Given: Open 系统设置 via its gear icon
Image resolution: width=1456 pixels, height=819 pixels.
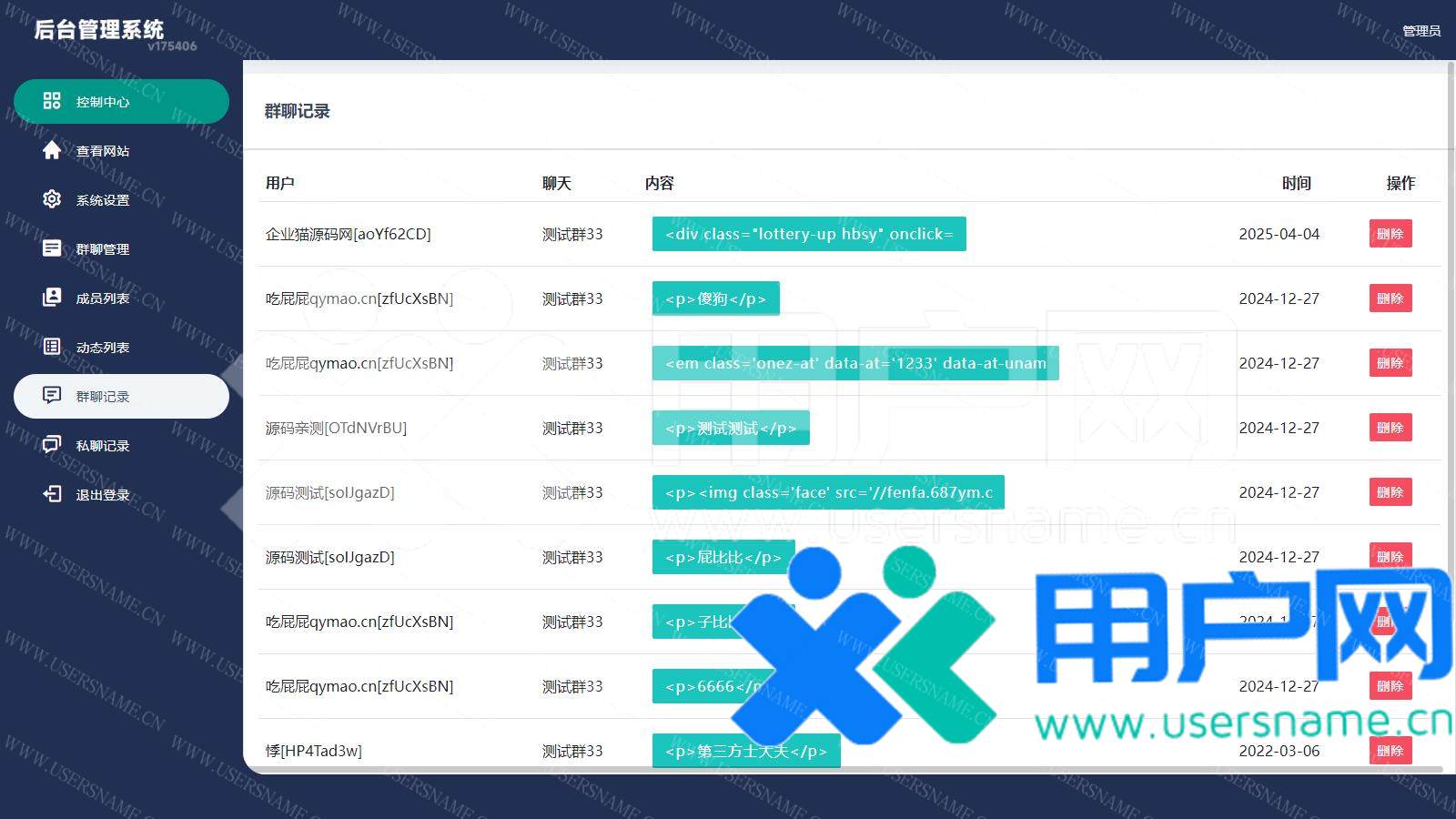Looking at the screenshot, I should 52,199.
